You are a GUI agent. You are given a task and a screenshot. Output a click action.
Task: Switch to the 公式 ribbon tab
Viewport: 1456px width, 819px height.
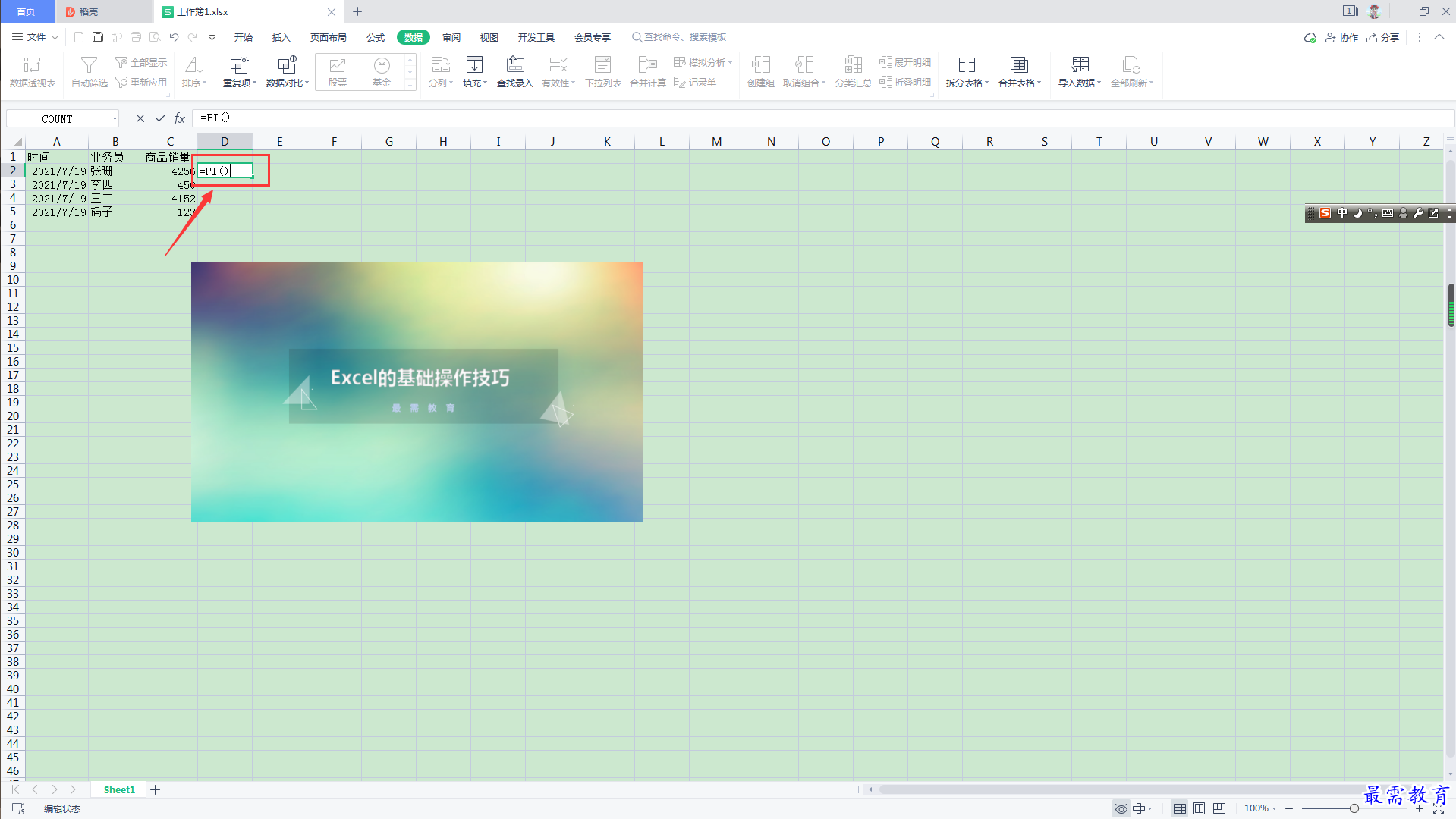click(x=376, y=37)
